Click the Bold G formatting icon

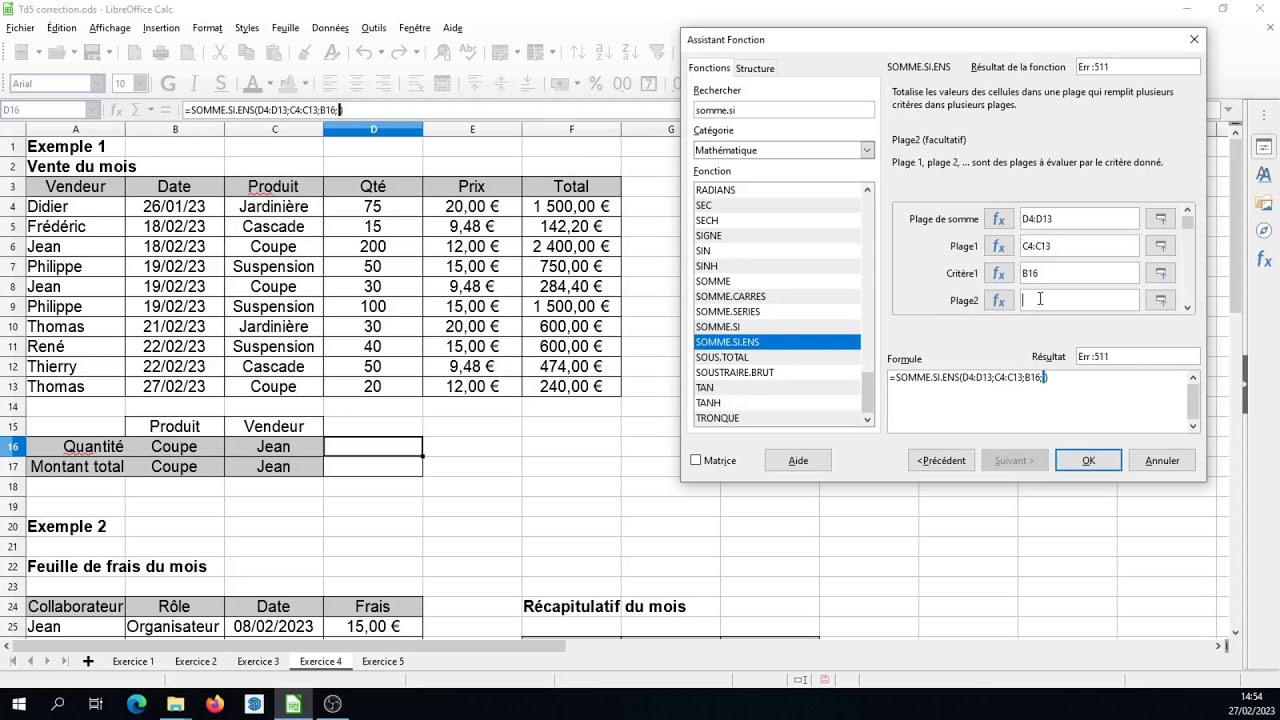tap(168, 84)
